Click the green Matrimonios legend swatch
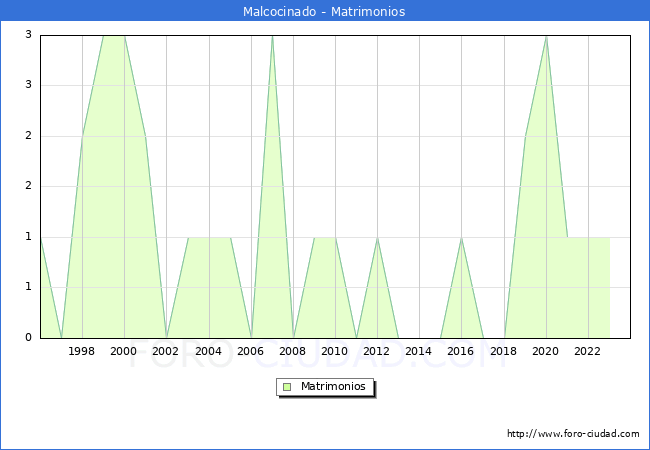Image resolution: width=650 pixels, height=450 pixels. click(287, 387)
